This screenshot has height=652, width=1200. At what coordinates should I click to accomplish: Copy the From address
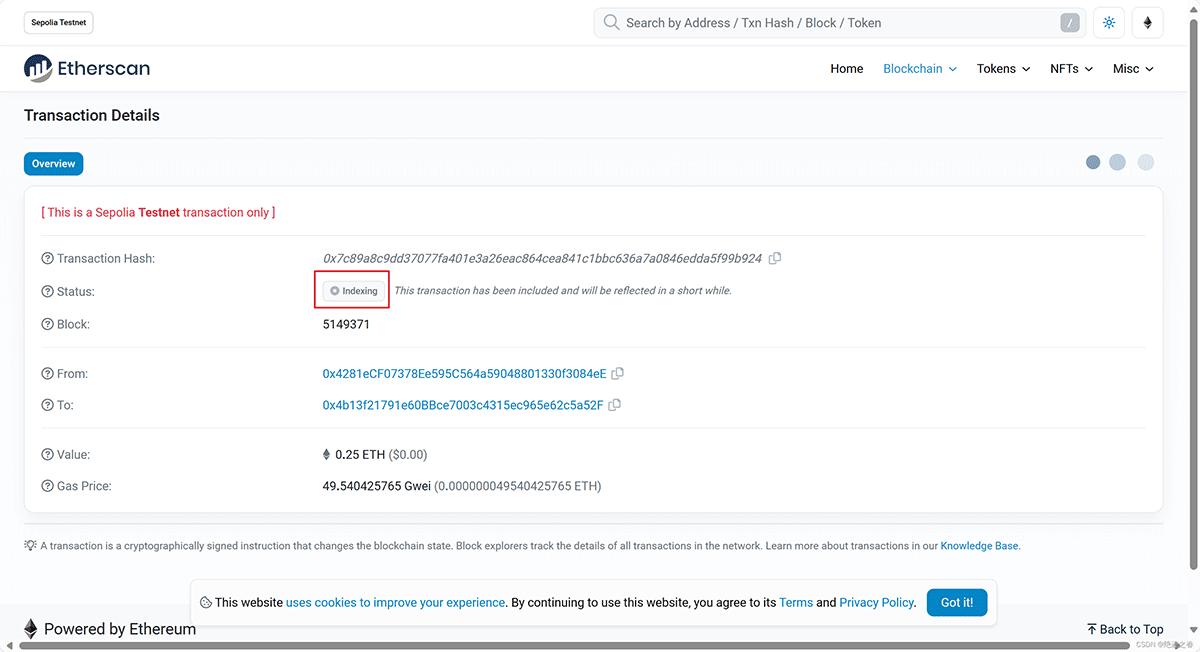click(618, 374)
